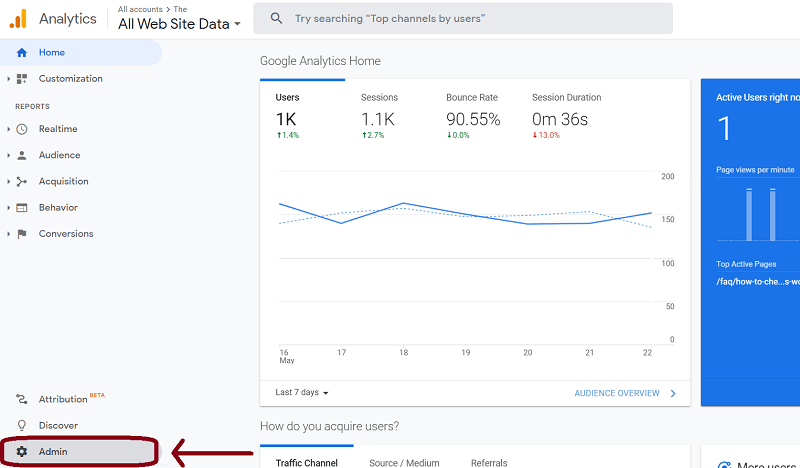Open Discover via the lightbulb icon
Image resolution: width=800 pixels, height=468 pixels.
tap(22, 425)
